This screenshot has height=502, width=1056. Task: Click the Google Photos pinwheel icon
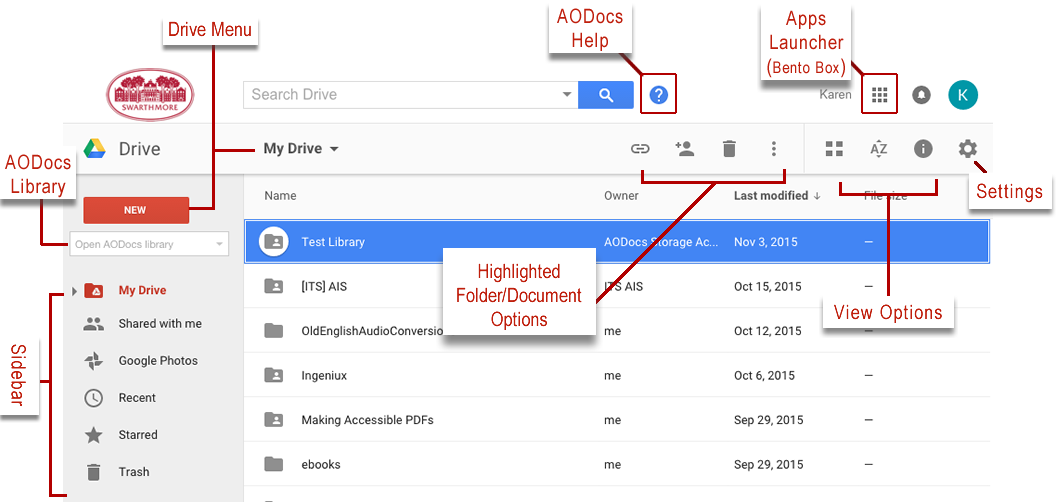click(x=94, y=361)
